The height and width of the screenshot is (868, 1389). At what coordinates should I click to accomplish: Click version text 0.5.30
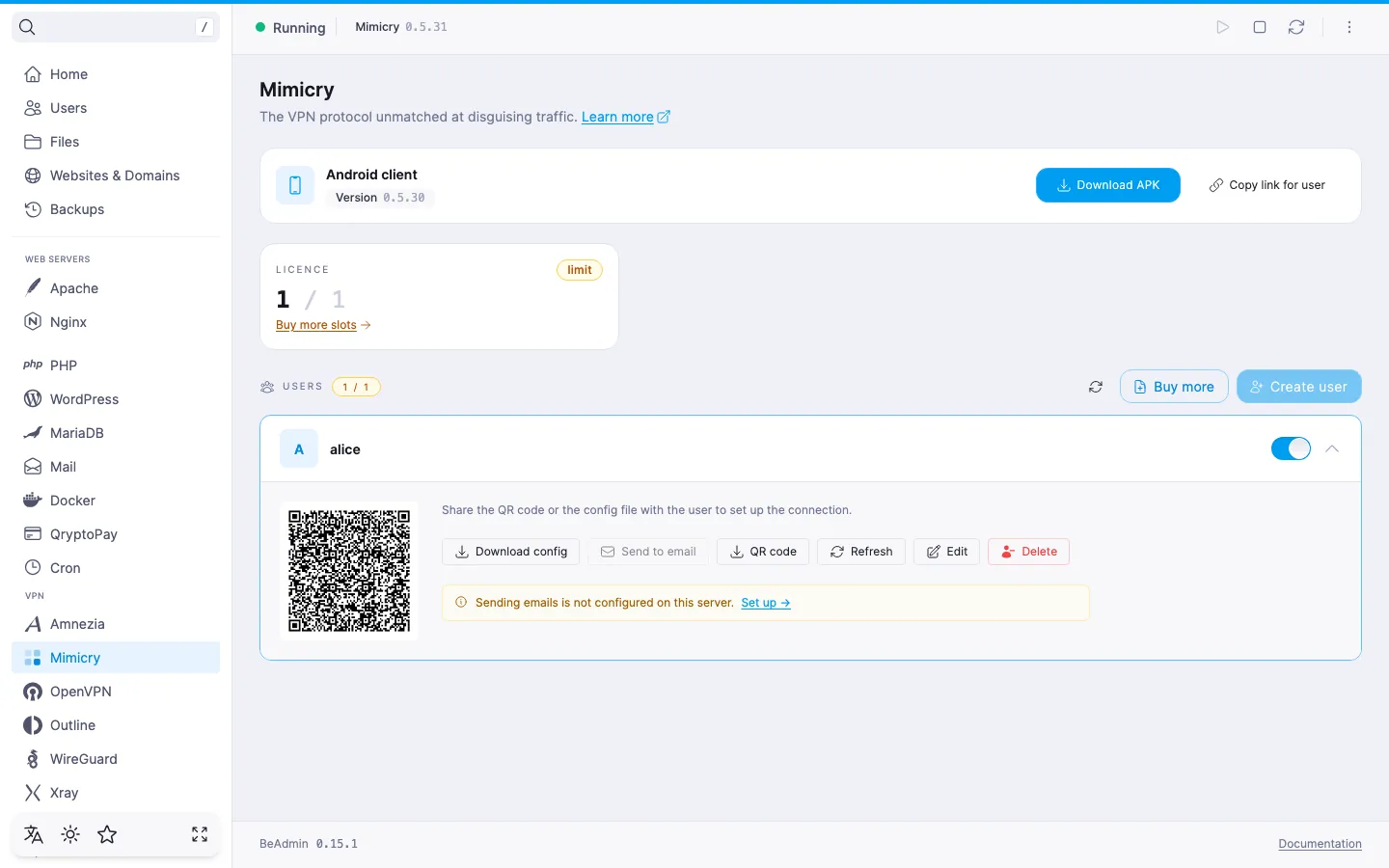click(404, 198)
